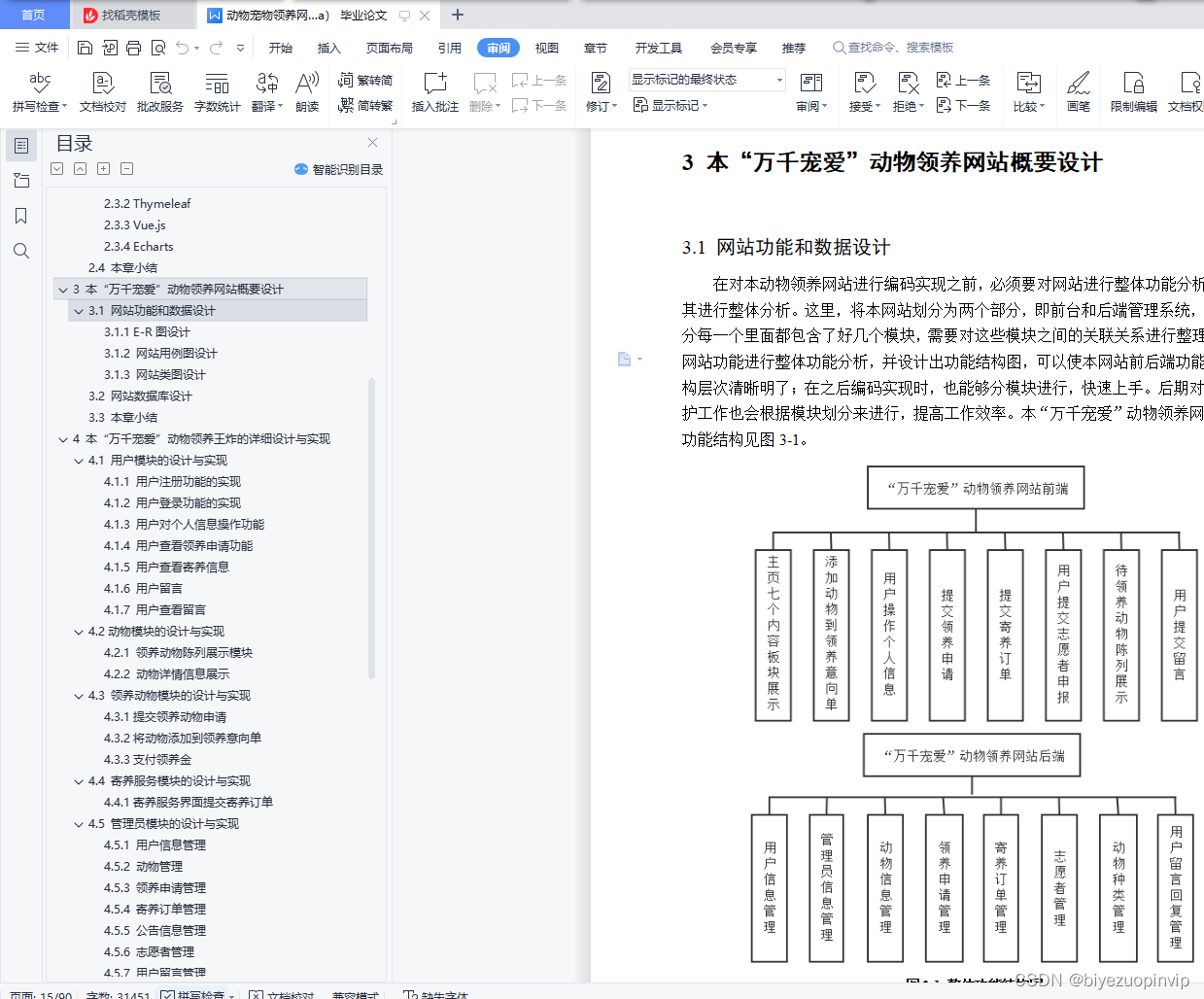Run 拼写检查 spell check
This screenshot has height=999, width=1204.
coord(39,92)
